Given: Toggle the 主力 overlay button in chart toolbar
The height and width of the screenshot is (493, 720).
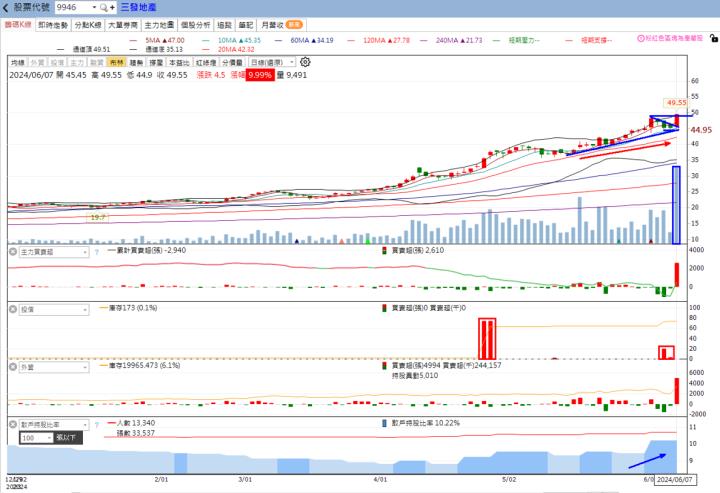Looking at the screenshot, I should coord(77,62).
